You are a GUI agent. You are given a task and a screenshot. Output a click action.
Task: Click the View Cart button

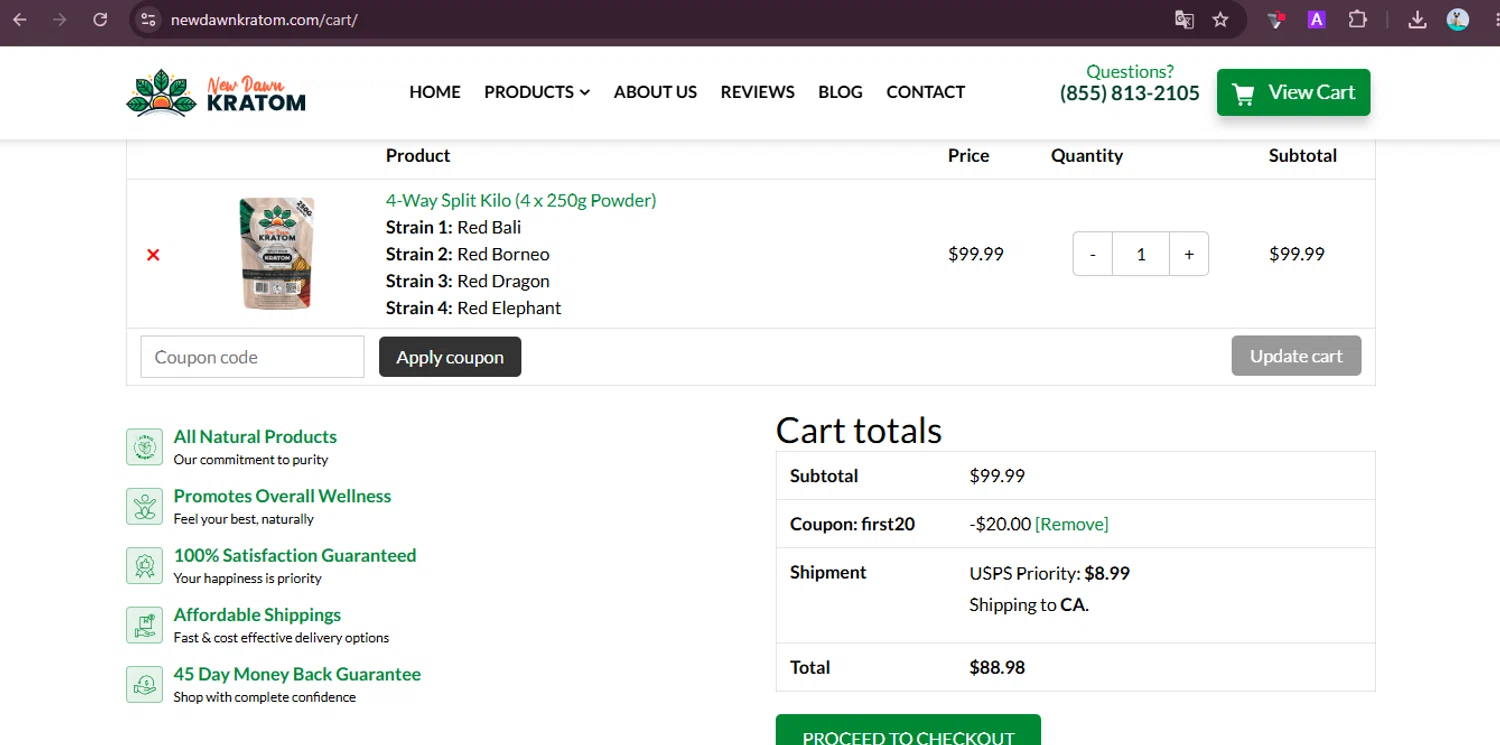pyautogui.click(x=1293, y=92)
